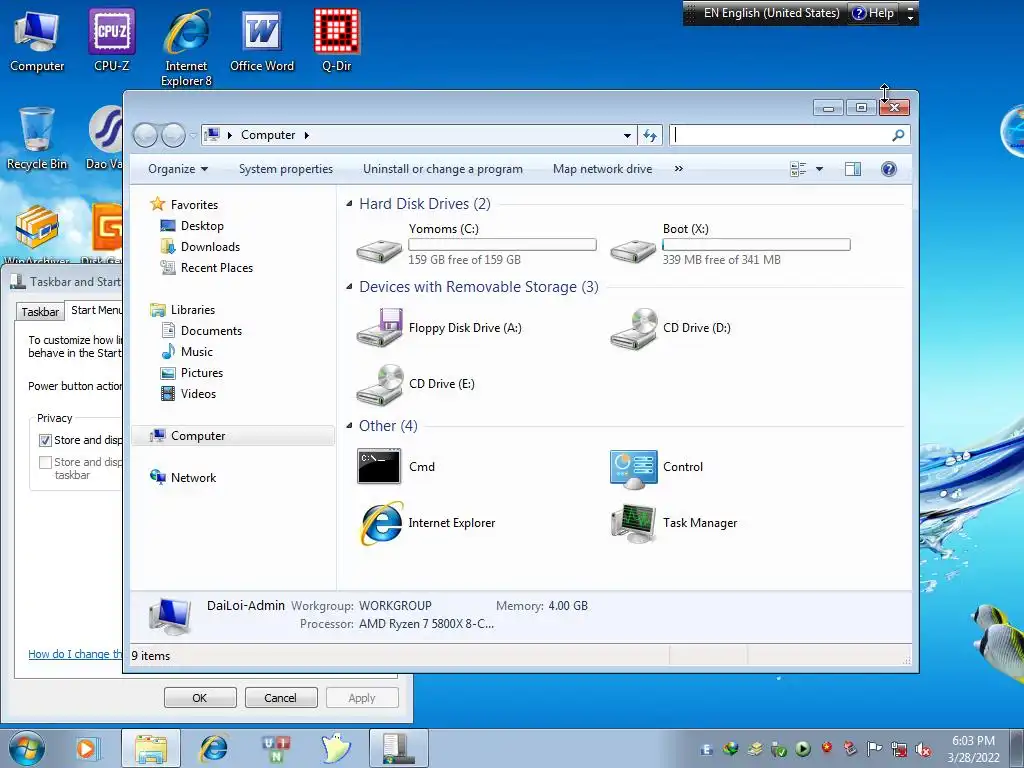
Task: Click the Windows Explorer taskbar button
Action: coord(151,748)
